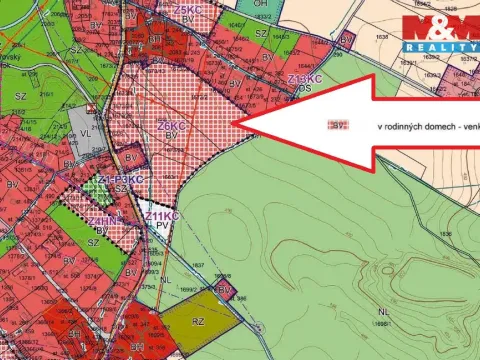480x360 pixels.
Task: Click the BV legend swatch inside arrow
Action: pyautogui.click(x=338, y=126)
